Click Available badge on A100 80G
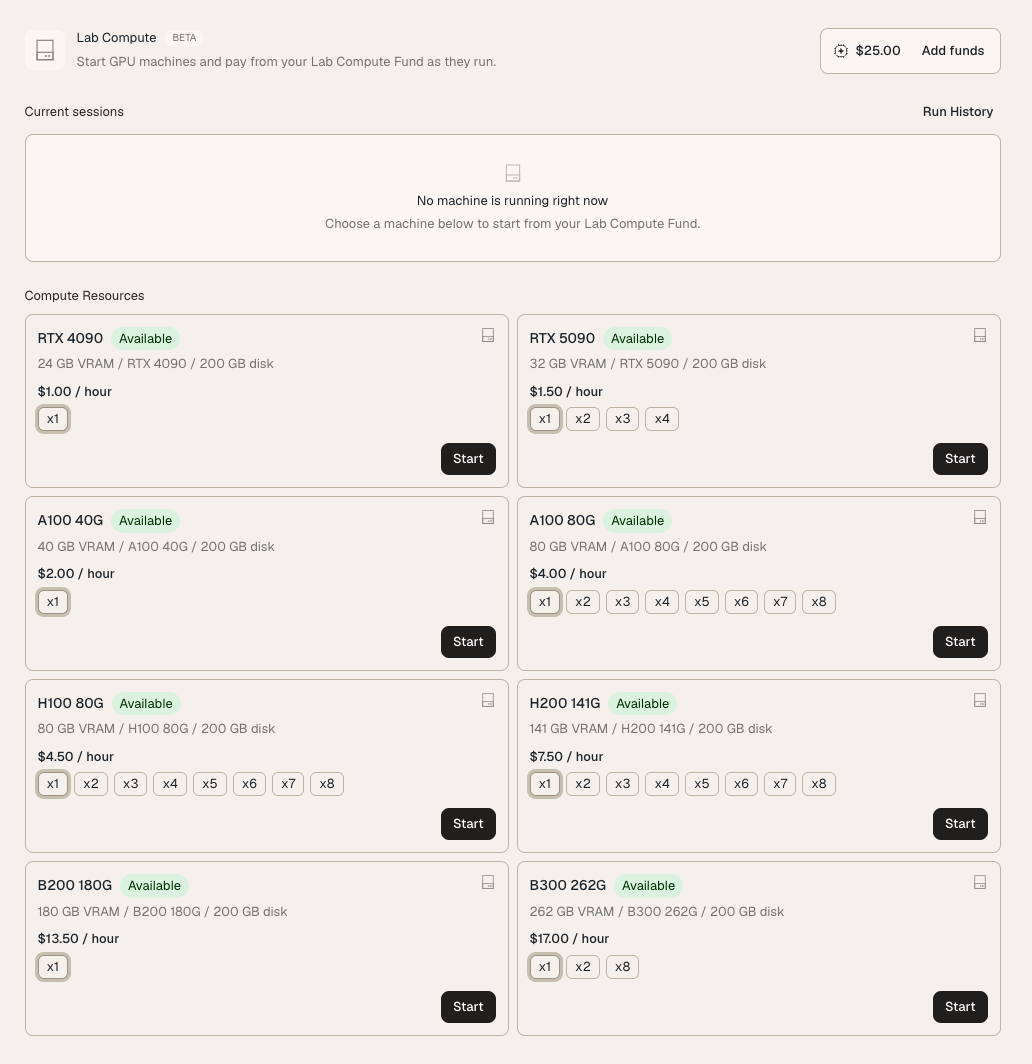This screenshot has width=1032, height=1064. [637, 520]
